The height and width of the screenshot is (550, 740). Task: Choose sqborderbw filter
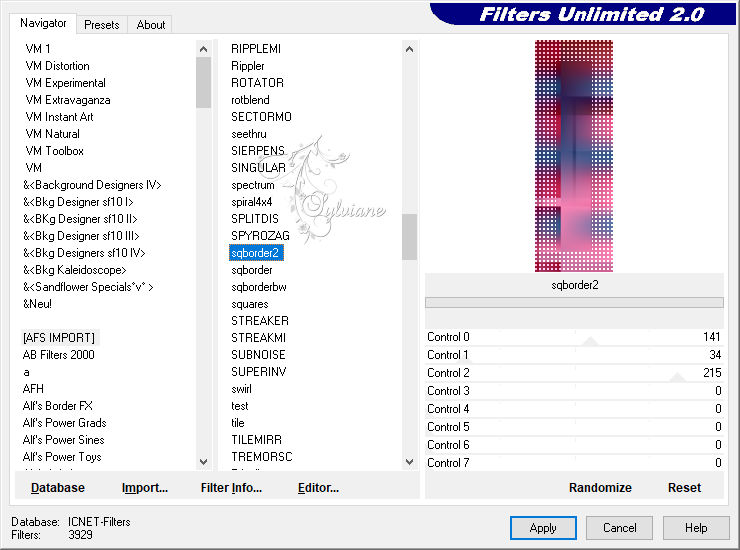point(259,287)
